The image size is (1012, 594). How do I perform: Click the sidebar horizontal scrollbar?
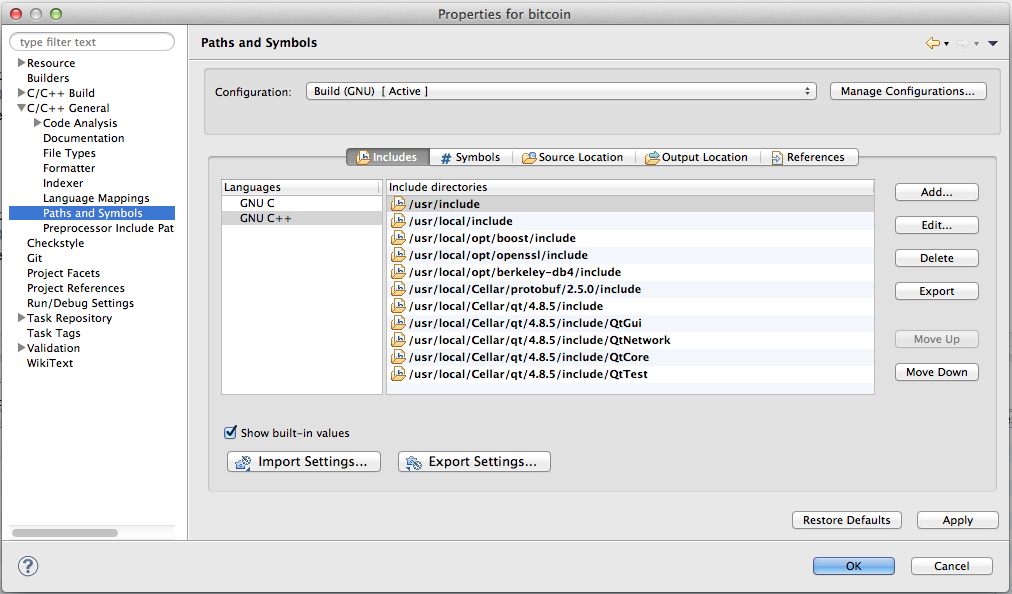pos(65,533)
